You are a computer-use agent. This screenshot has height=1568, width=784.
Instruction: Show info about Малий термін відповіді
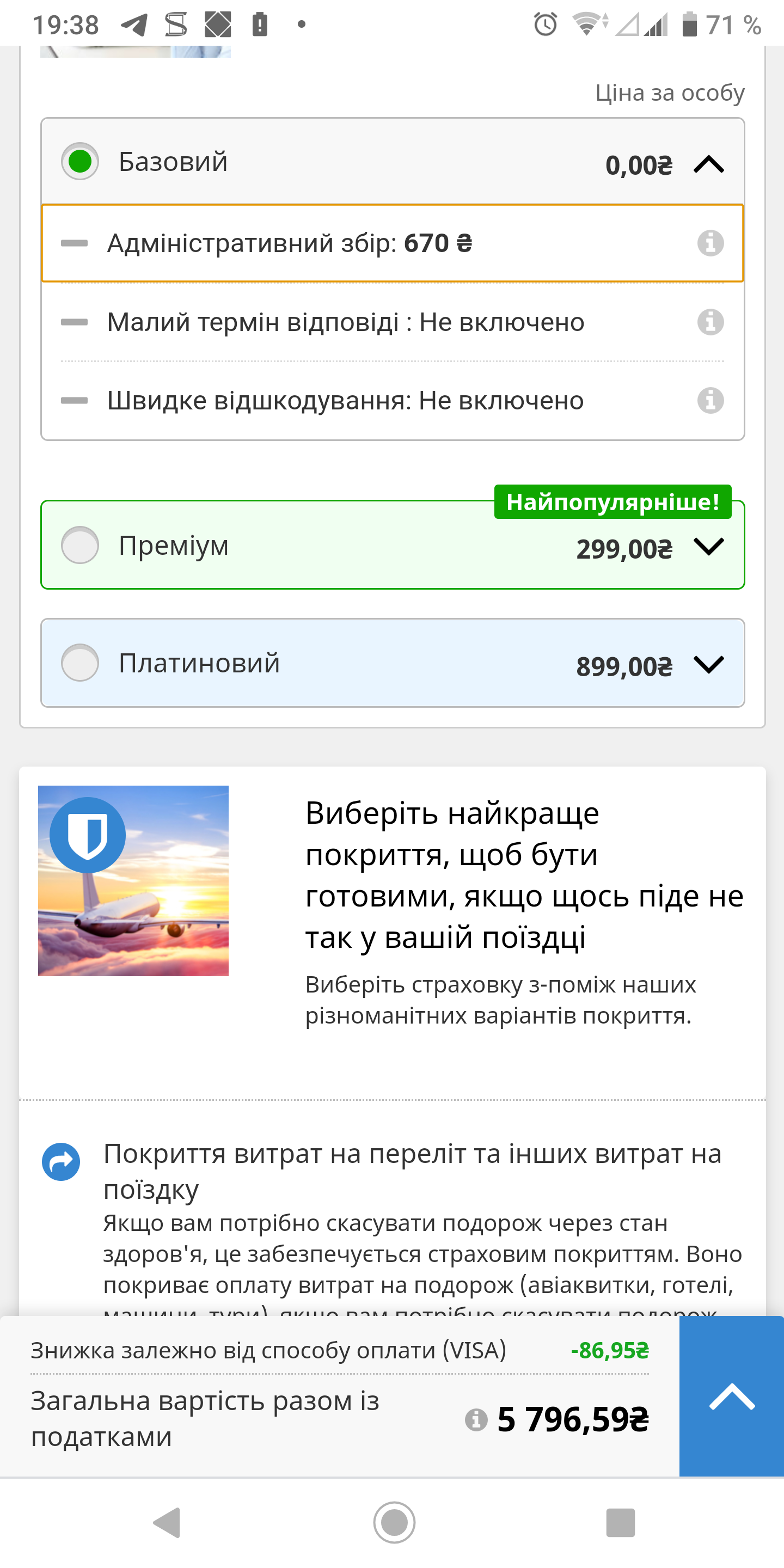pos(710,322)
